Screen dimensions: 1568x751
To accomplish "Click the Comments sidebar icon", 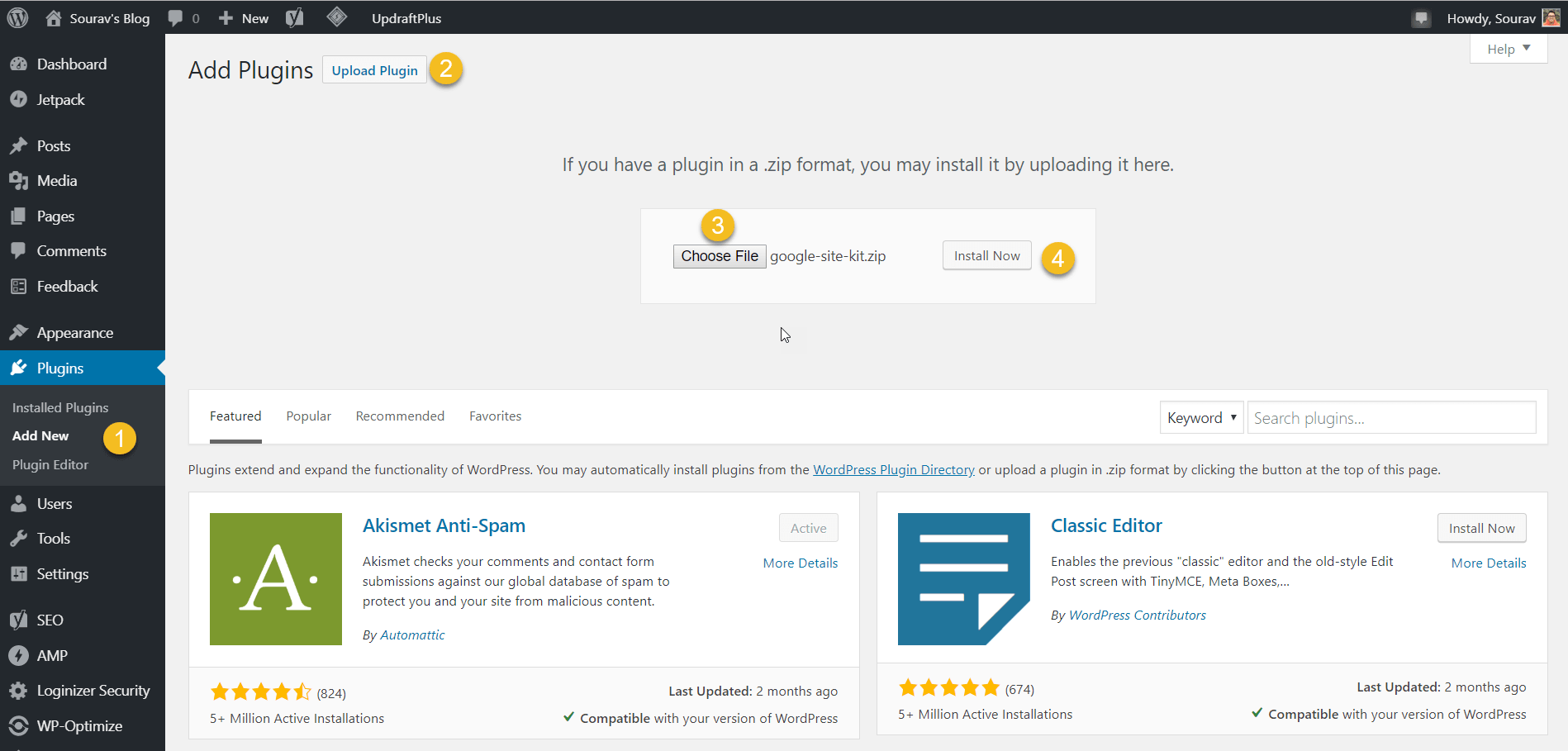I will click(19, 251).
